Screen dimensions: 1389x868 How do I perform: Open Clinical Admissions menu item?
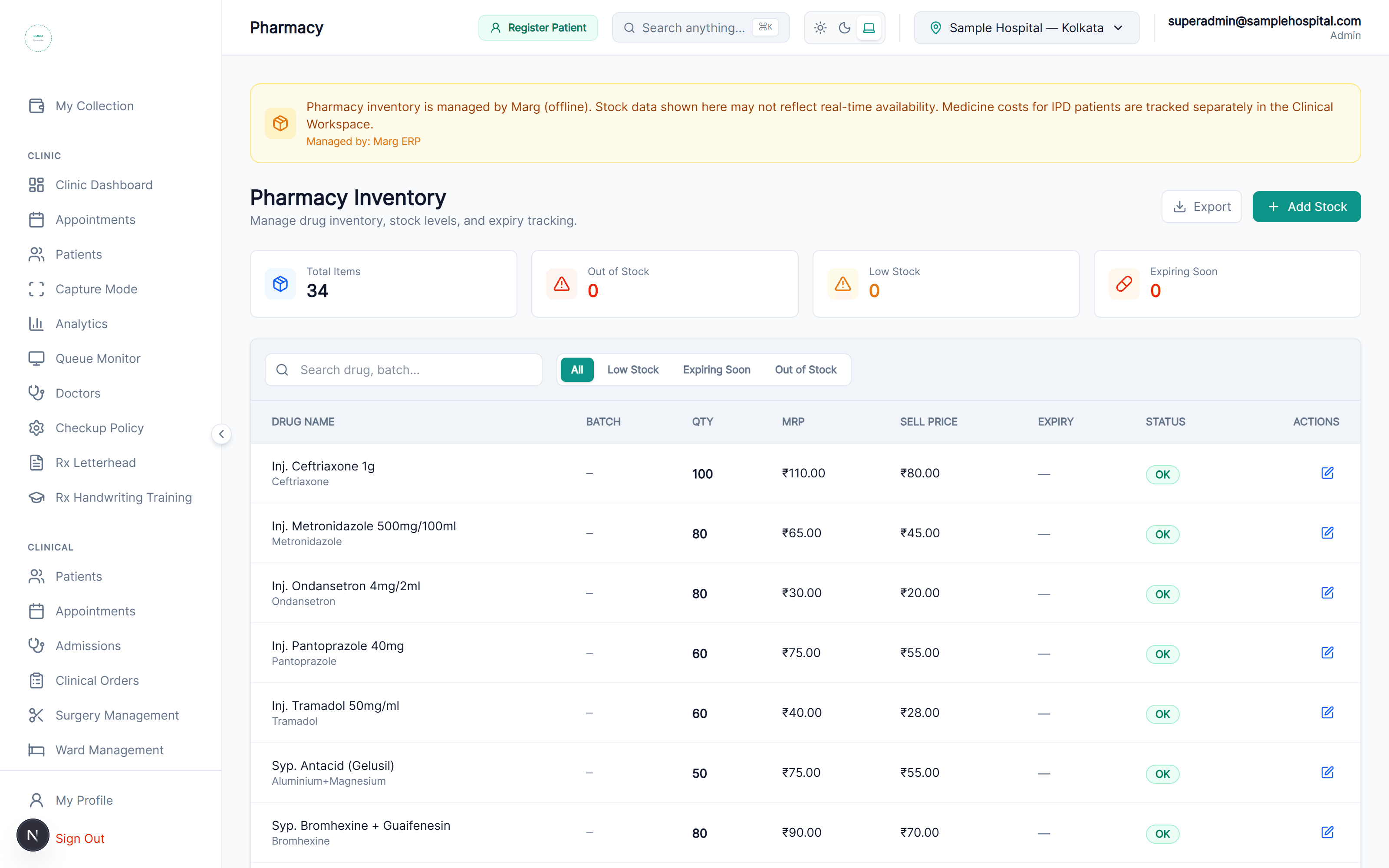88,646
